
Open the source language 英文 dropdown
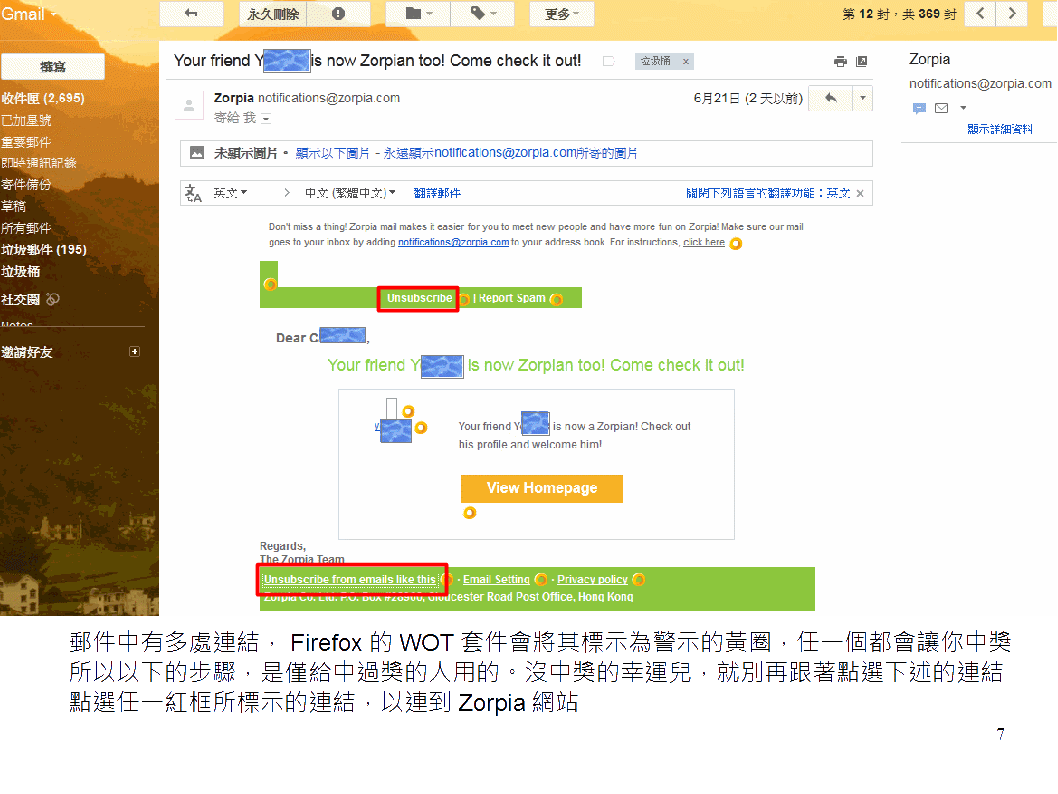[x=231, y=193]
